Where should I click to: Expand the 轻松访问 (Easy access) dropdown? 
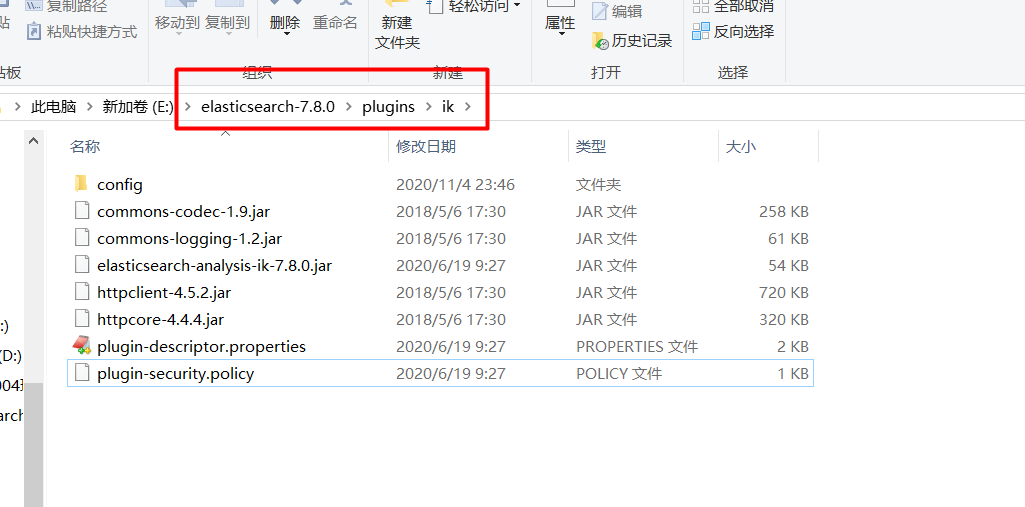click(x=517, y=6)
